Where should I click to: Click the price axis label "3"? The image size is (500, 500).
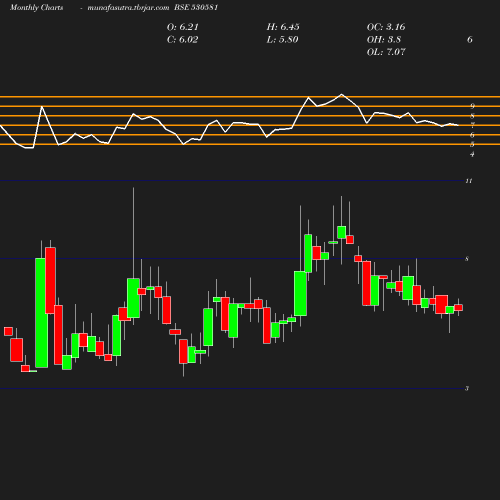point(467,388)
